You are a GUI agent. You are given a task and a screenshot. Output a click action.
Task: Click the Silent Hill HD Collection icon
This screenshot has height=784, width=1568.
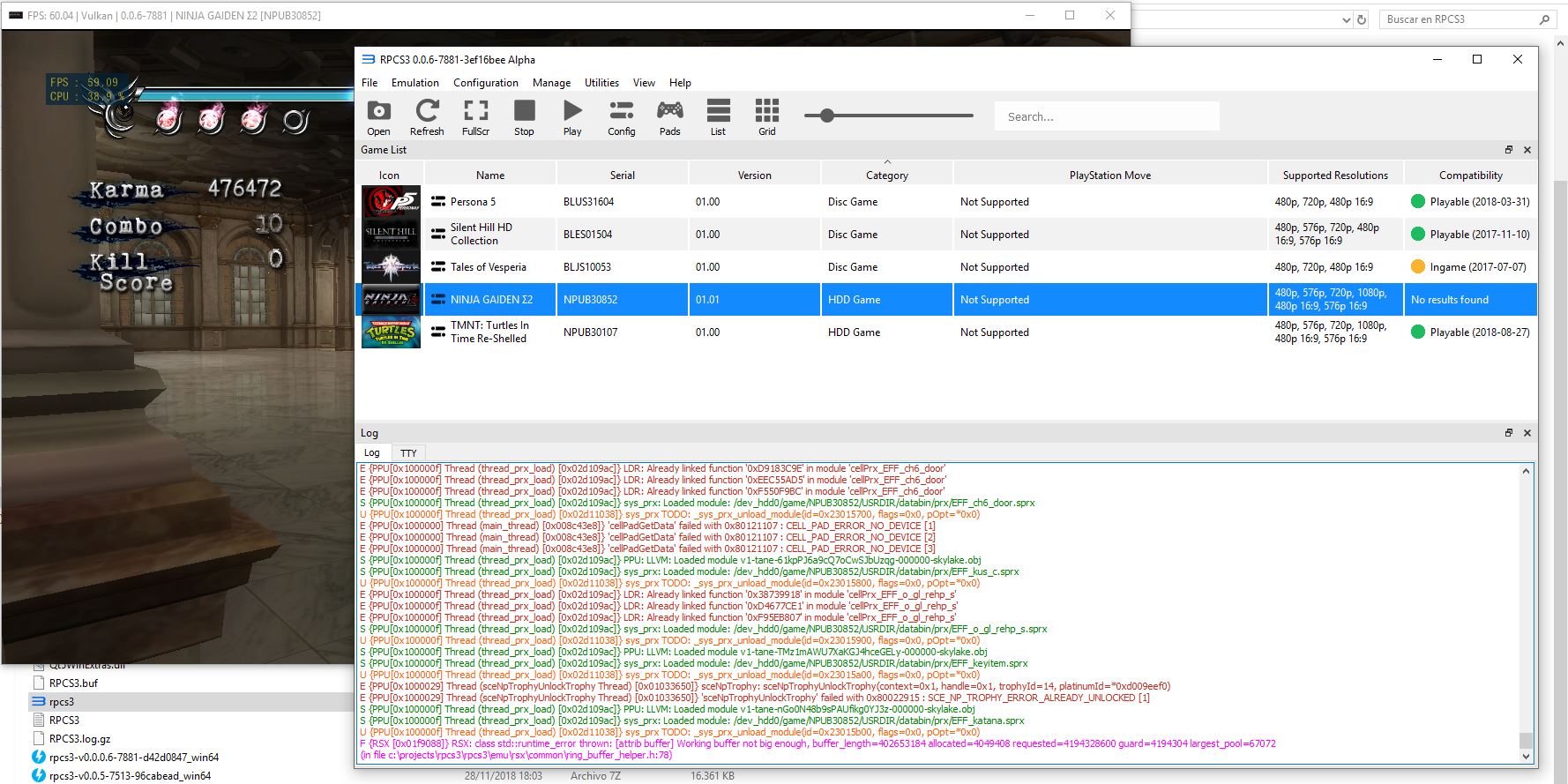tap(391, 235)
